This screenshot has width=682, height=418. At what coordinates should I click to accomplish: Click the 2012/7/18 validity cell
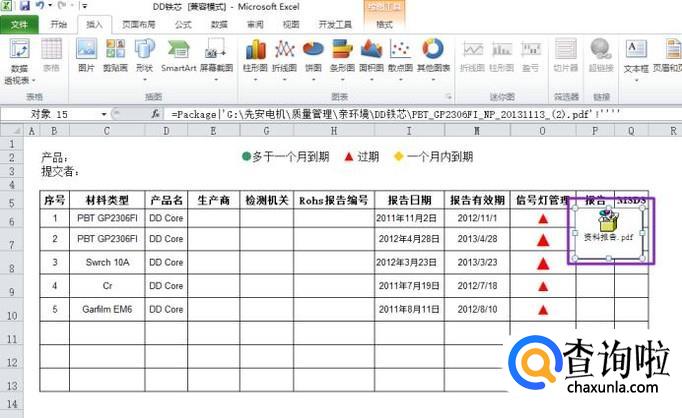(477, 286)
